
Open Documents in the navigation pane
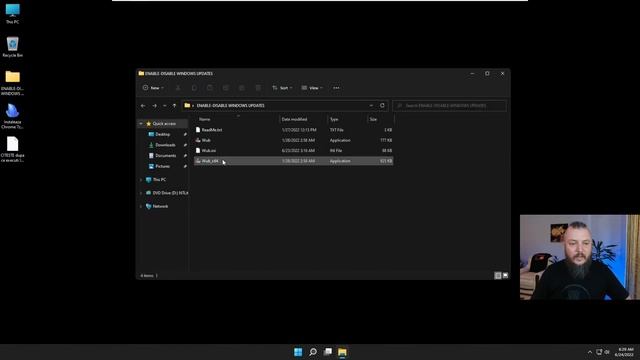point(165,156)
